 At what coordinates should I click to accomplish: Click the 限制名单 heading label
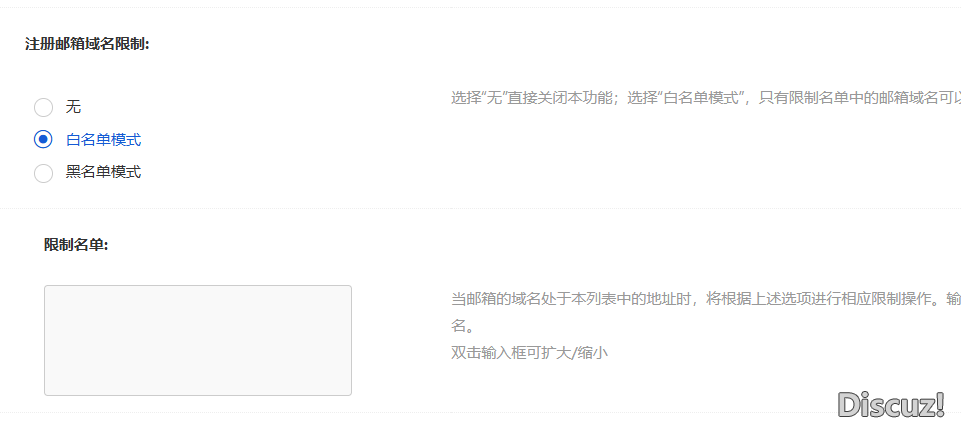coord(76,245)
